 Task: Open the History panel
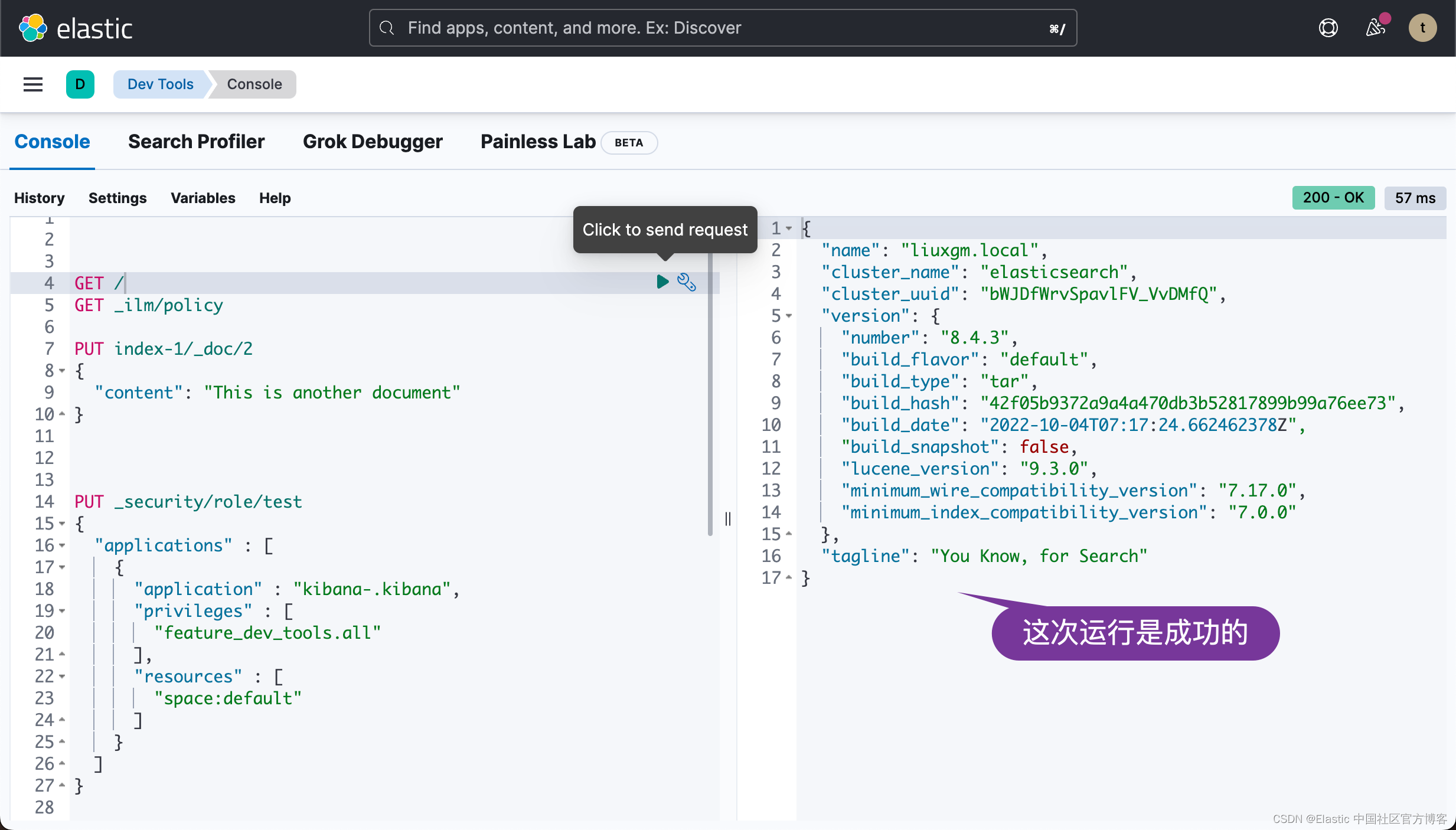pyautogui.click(x=40, y=198)
